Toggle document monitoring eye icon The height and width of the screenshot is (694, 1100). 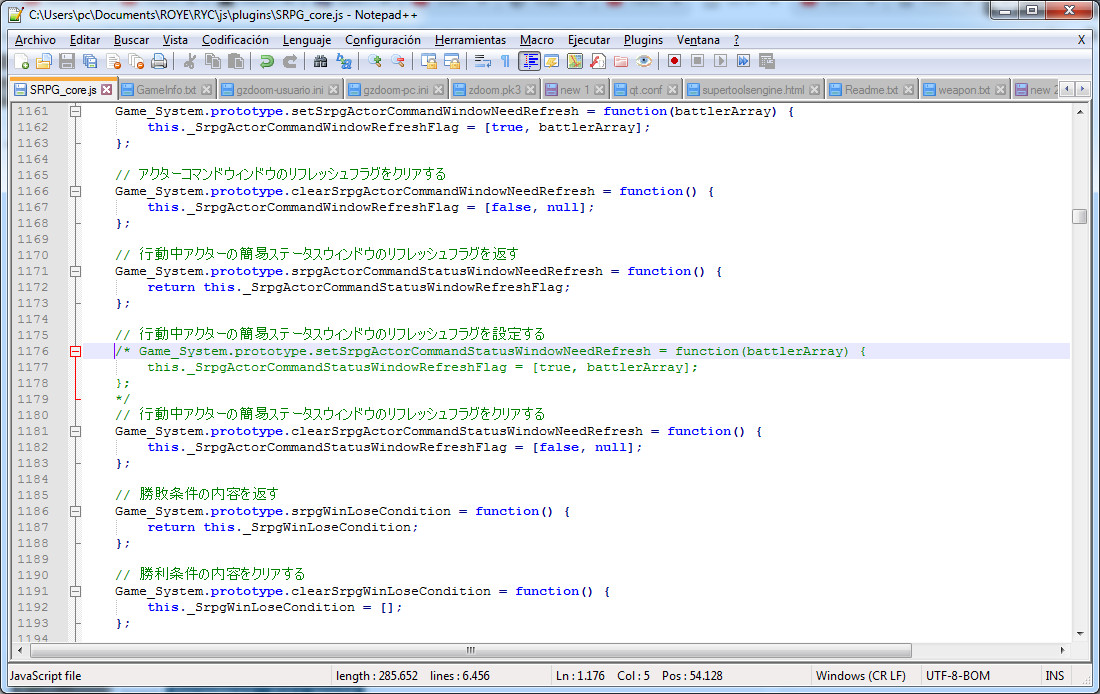point(644,62)
